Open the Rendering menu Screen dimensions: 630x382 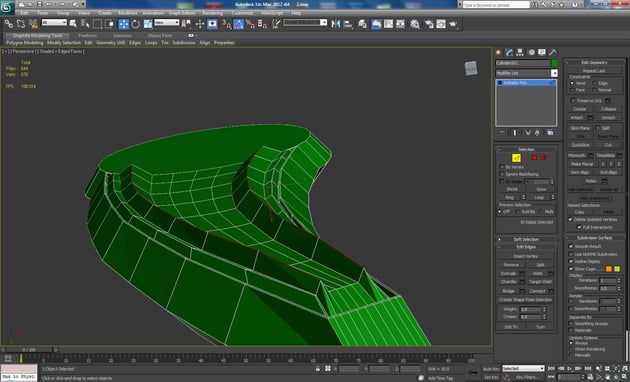click(x=213, y=13)
